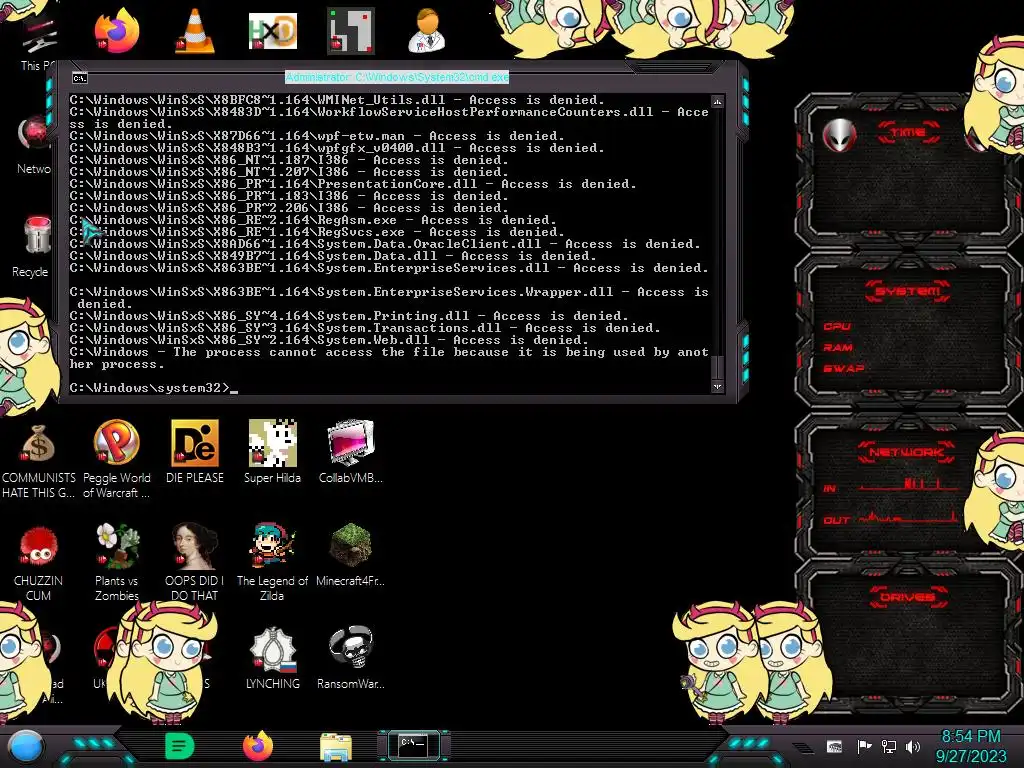Click the System.Transactions.dll access denied line
The height and width of the screenshot is (768, 1024).
click(x=365, y=328)
